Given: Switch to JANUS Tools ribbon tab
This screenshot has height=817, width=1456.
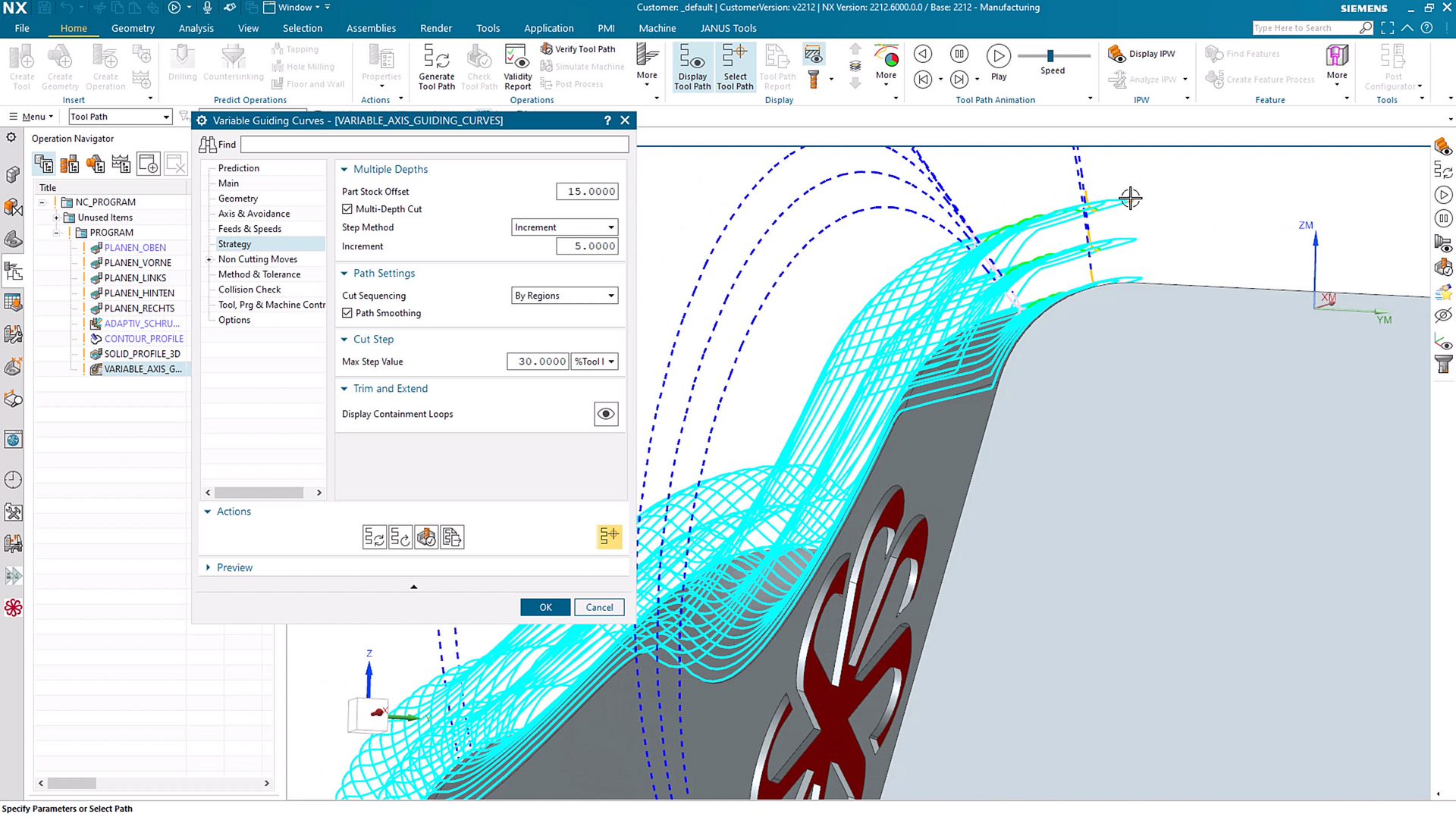Looking at the screenshot, I should [728, 28].
